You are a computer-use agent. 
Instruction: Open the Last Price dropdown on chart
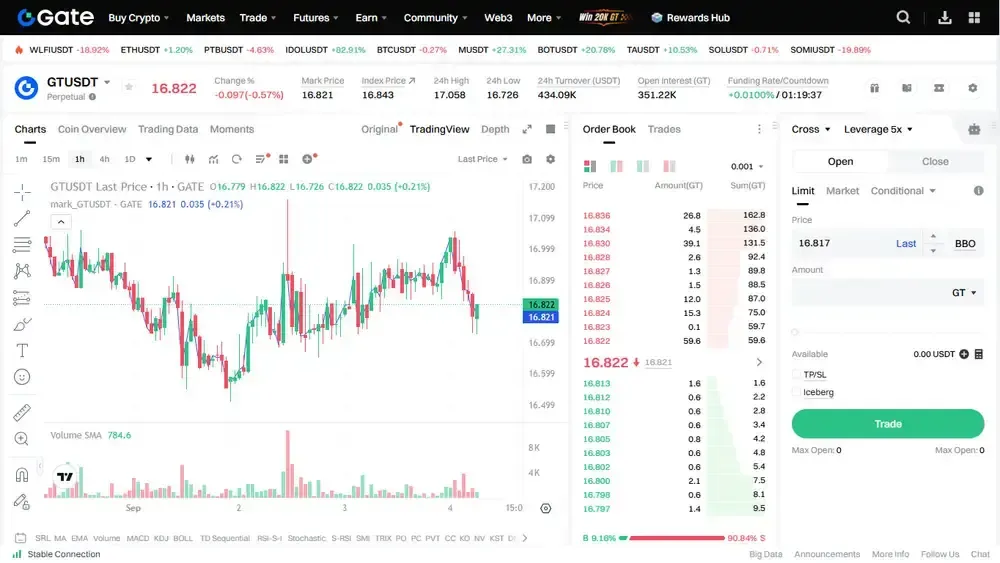coord(482,159)
